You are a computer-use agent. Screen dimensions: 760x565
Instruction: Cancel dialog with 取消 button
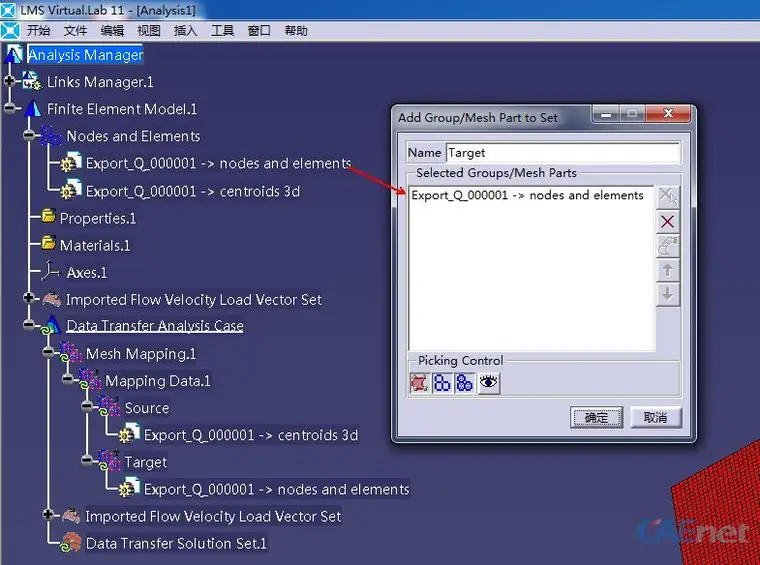click(x=655, y=417)
